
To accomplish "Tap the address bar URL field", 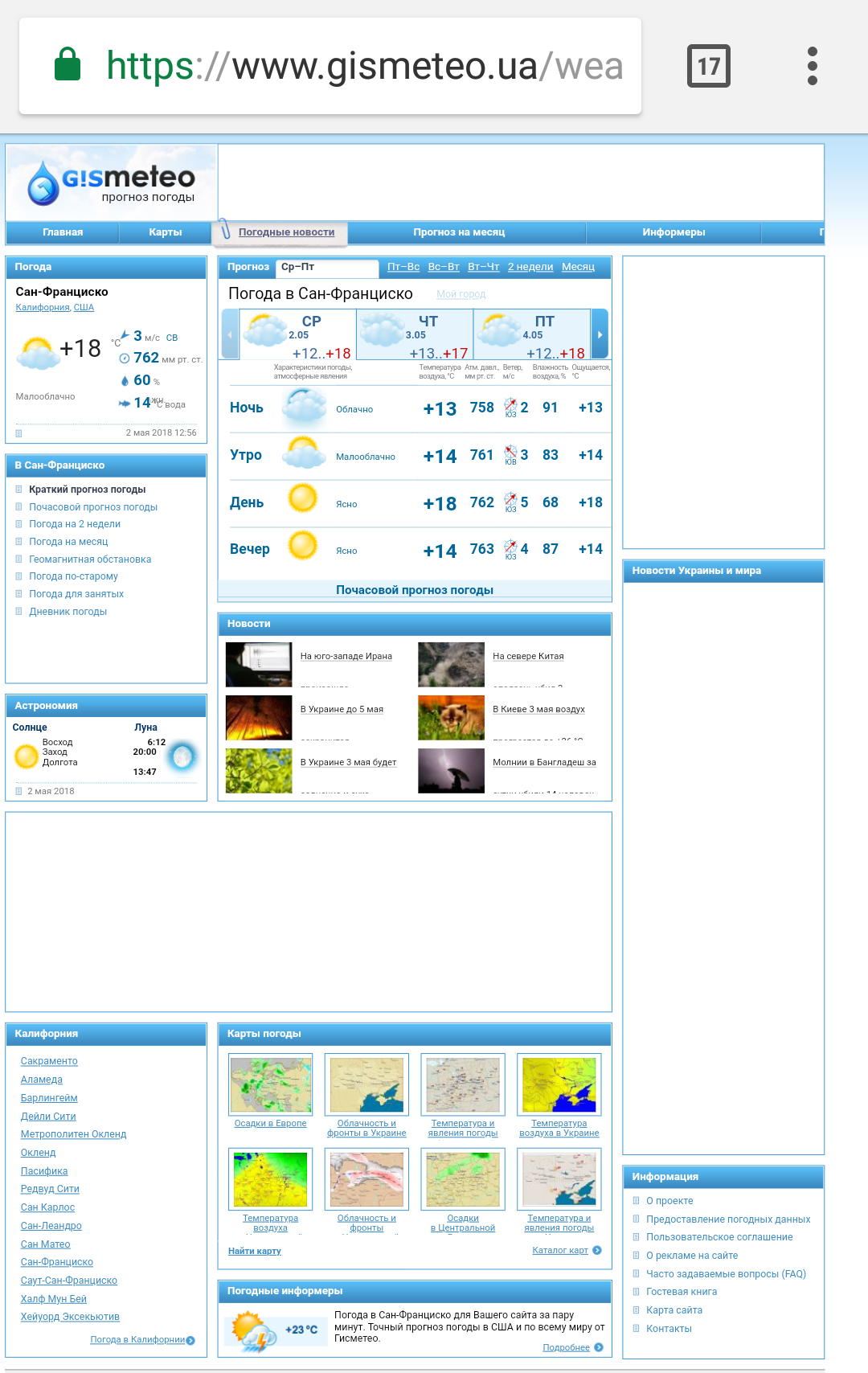I will click(330, 66).
